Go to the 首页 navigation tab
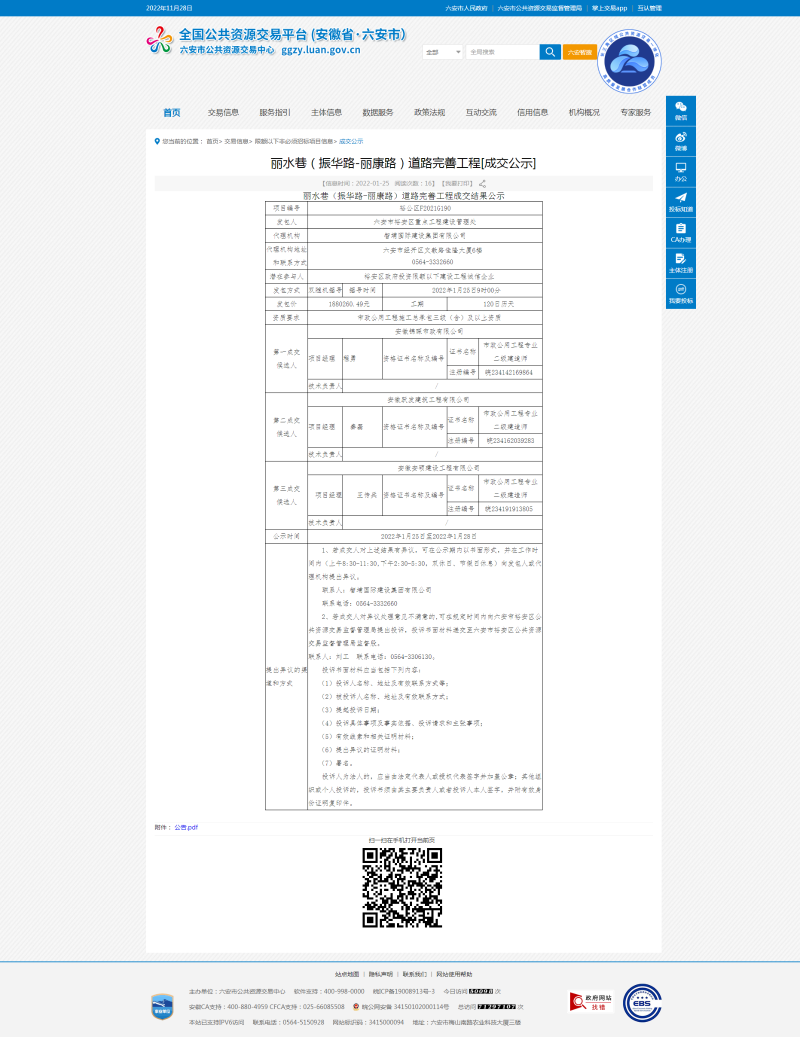 point(172,113)
